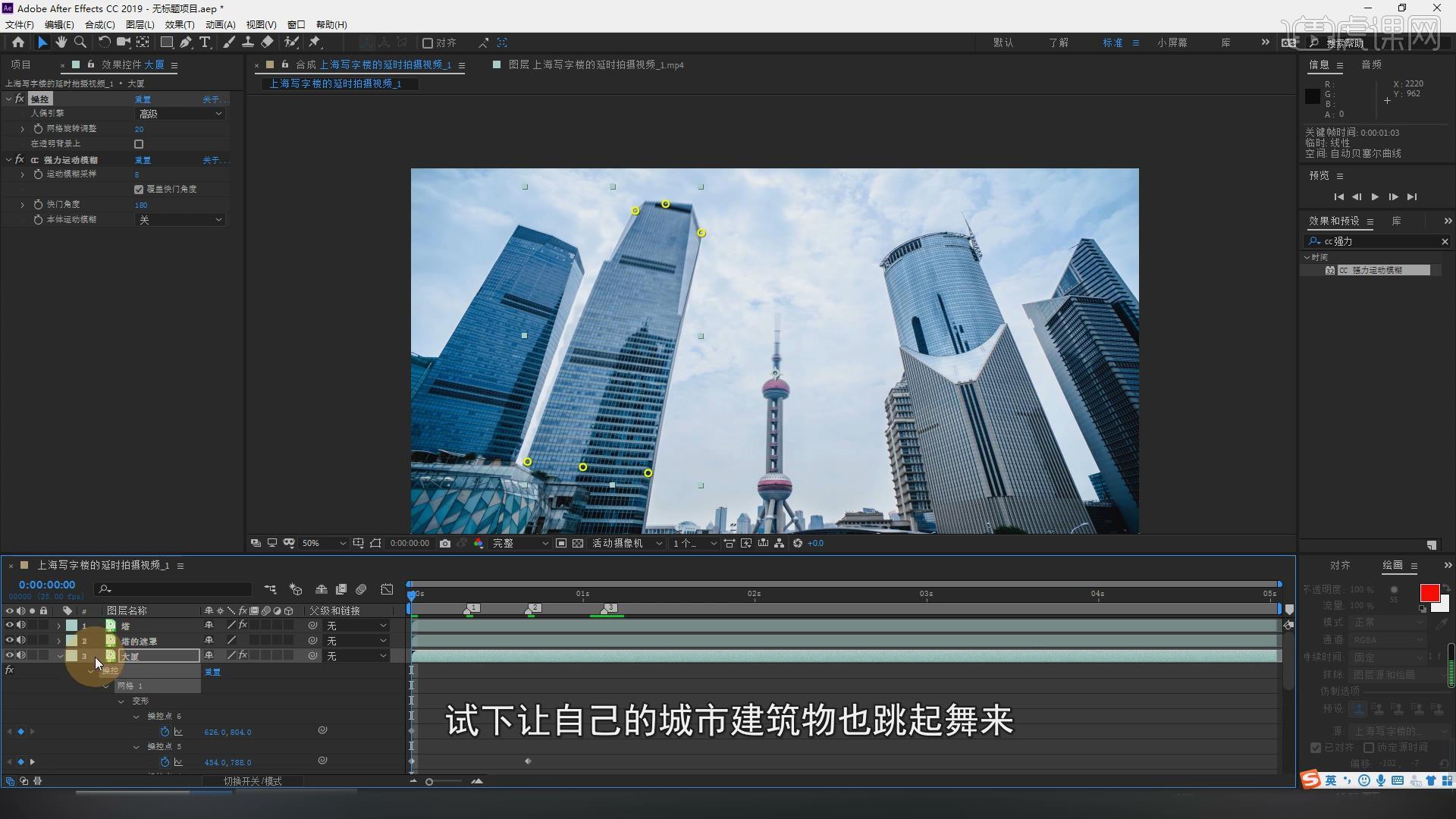
Task: Open the 50% magnification dropdown
Action: tap(324, 544)
